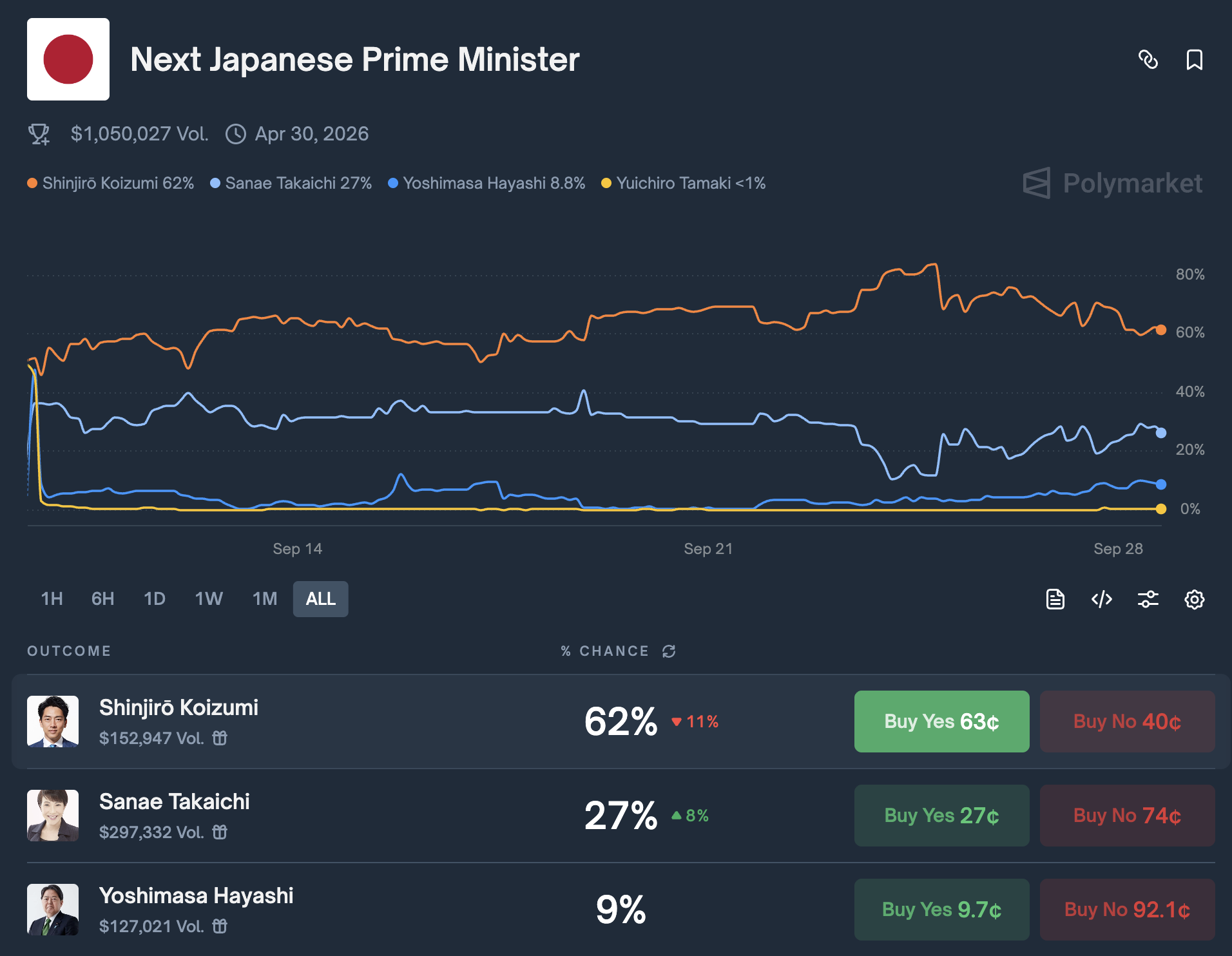Open chart settings gear icon
This screenshot has width=1232, height=956.
click(x=1194, y=599)
